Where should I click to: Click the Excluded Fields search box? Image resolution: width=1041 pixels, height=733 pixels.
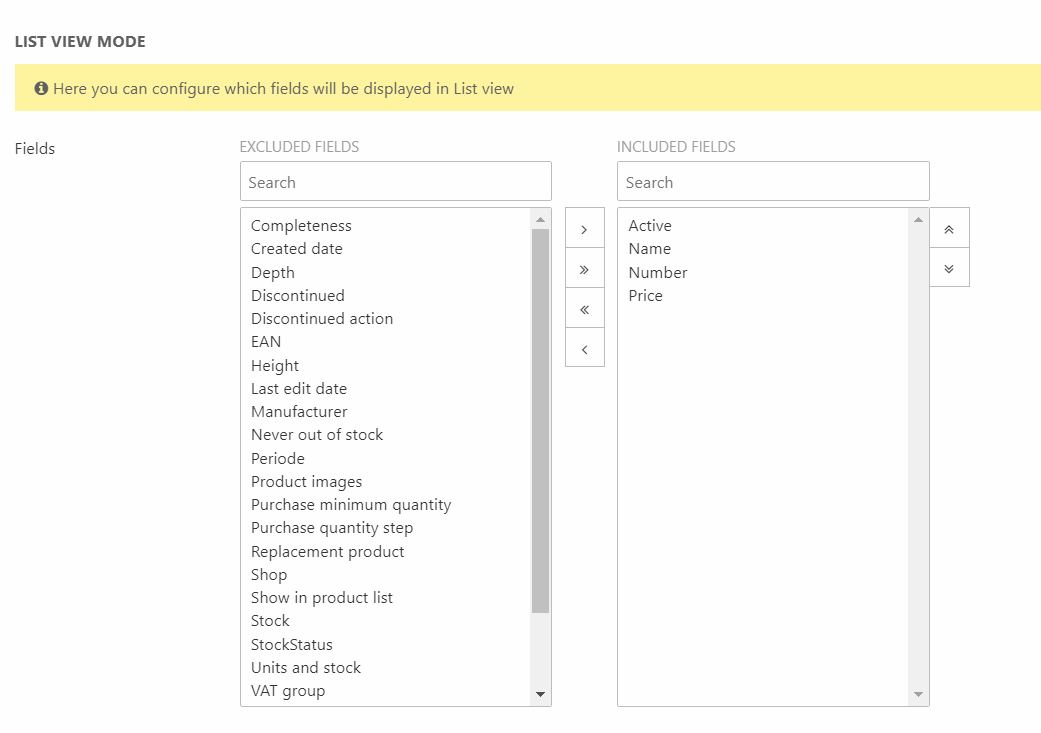(x=395, y=182)
